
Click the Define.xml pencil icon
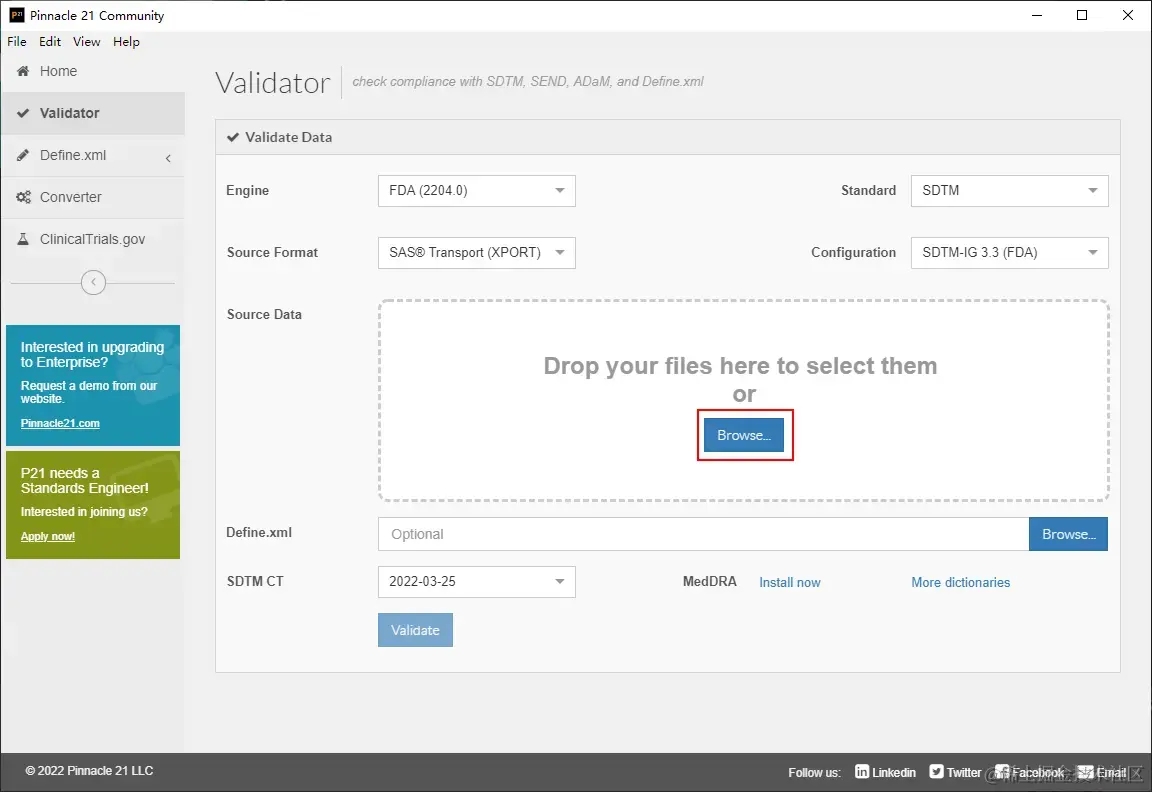coord(24,155)
